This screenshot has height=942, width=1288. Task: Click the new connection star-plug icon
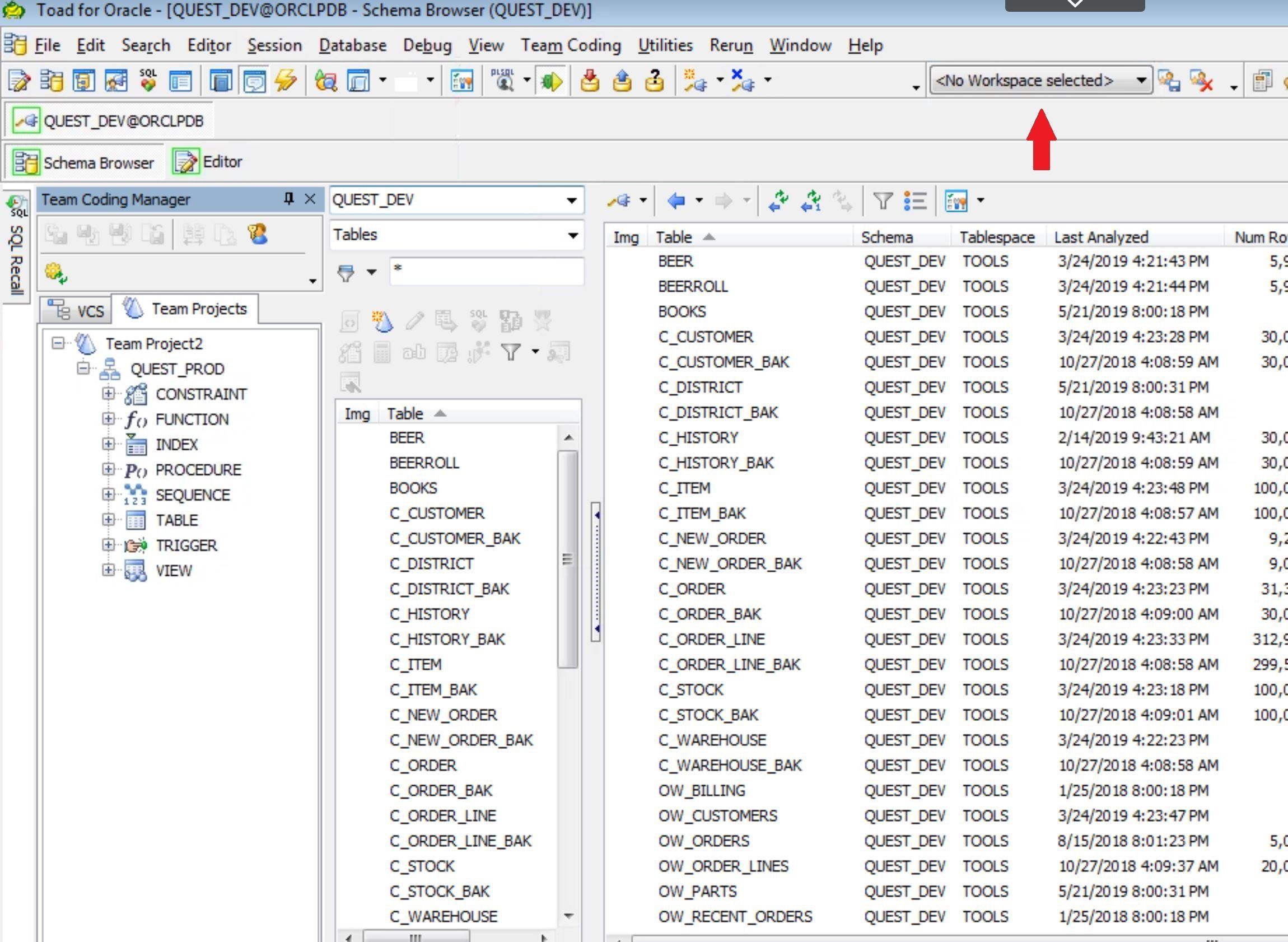coord(696,81)
